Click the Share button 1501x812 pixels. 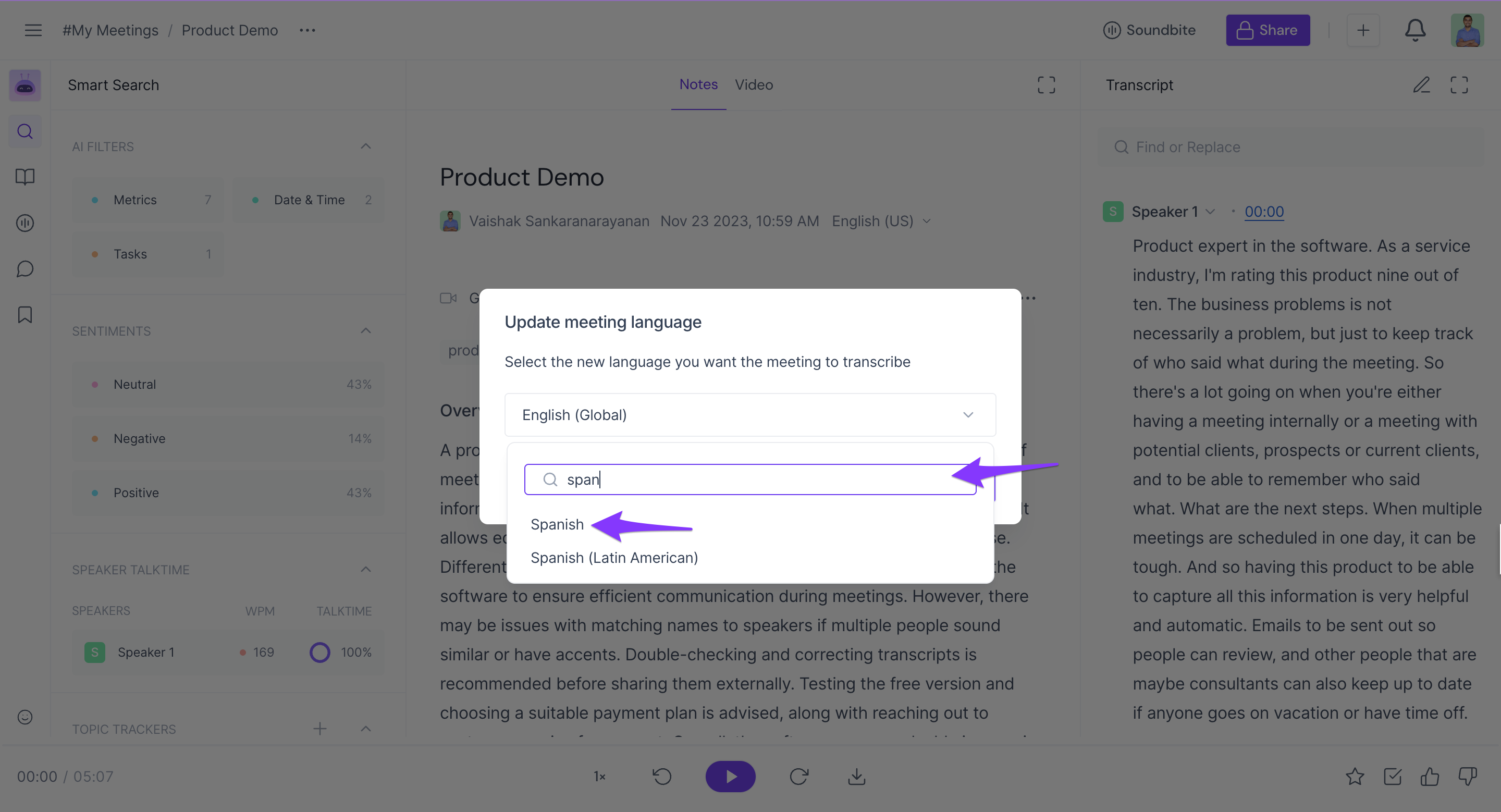1268,30
